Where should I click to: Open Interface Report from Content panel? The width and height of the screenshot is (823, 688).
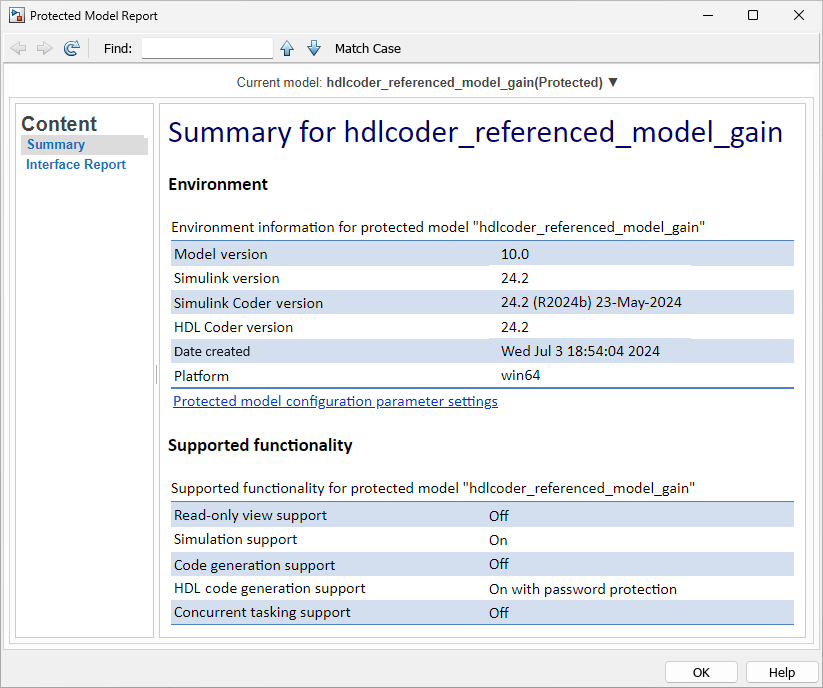(x=76, y=165)
